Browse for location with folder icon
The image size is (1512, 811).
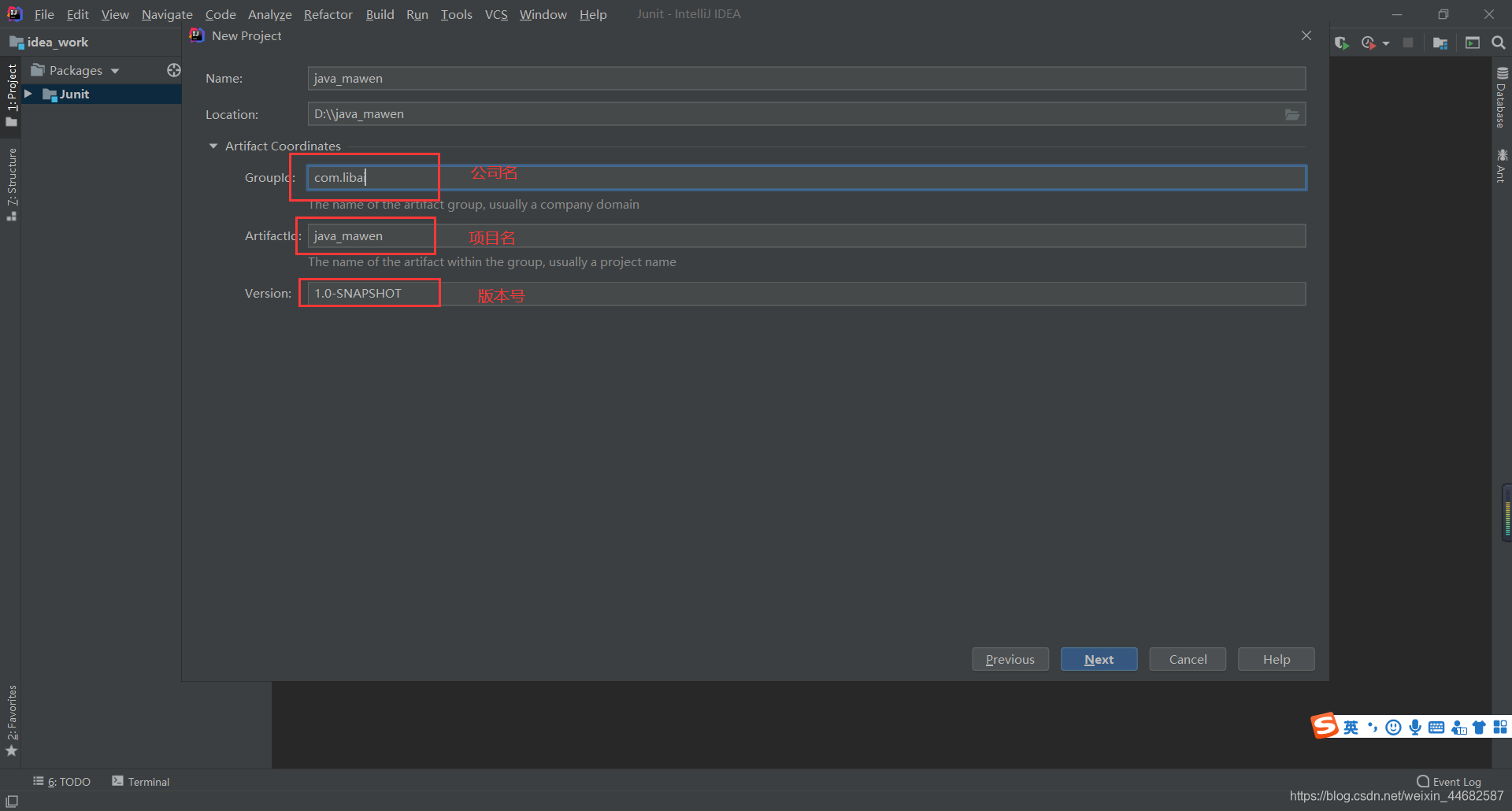1292,114
